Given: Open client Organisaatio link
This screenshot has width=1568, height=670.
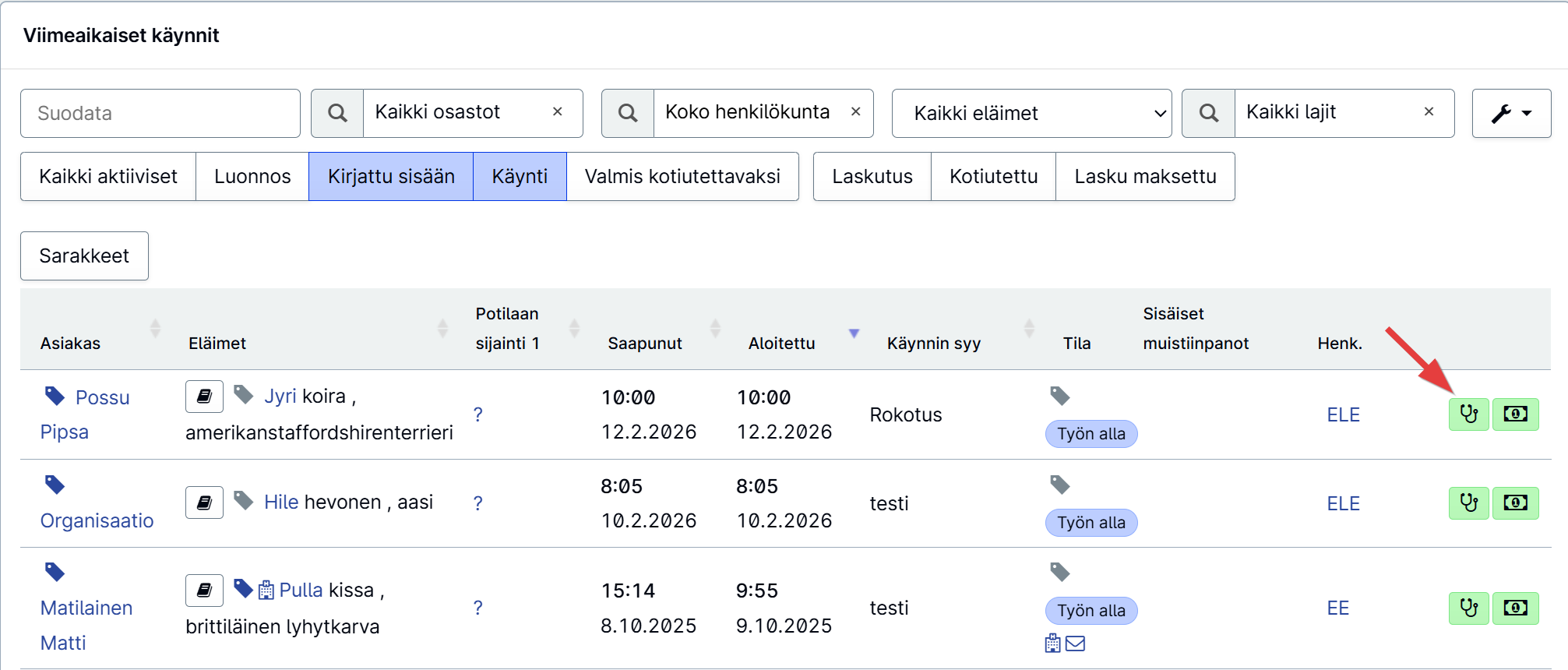Looking at the screenshot, I should [x=97, y=520].
